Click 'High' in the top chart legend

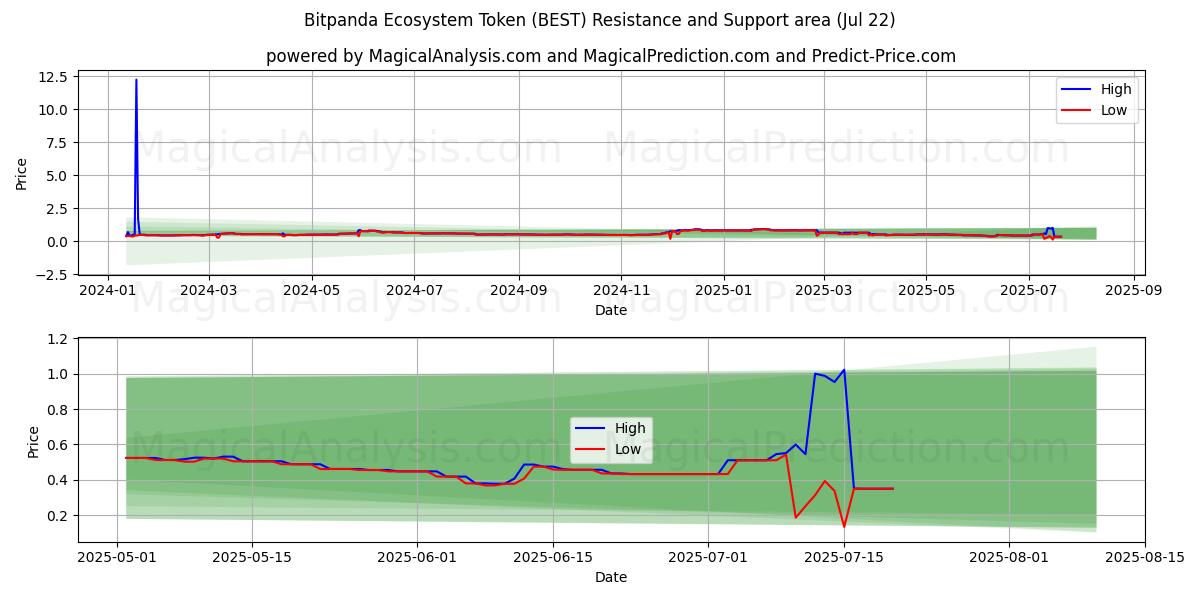pyautogui.click(x=1116, y=89)
